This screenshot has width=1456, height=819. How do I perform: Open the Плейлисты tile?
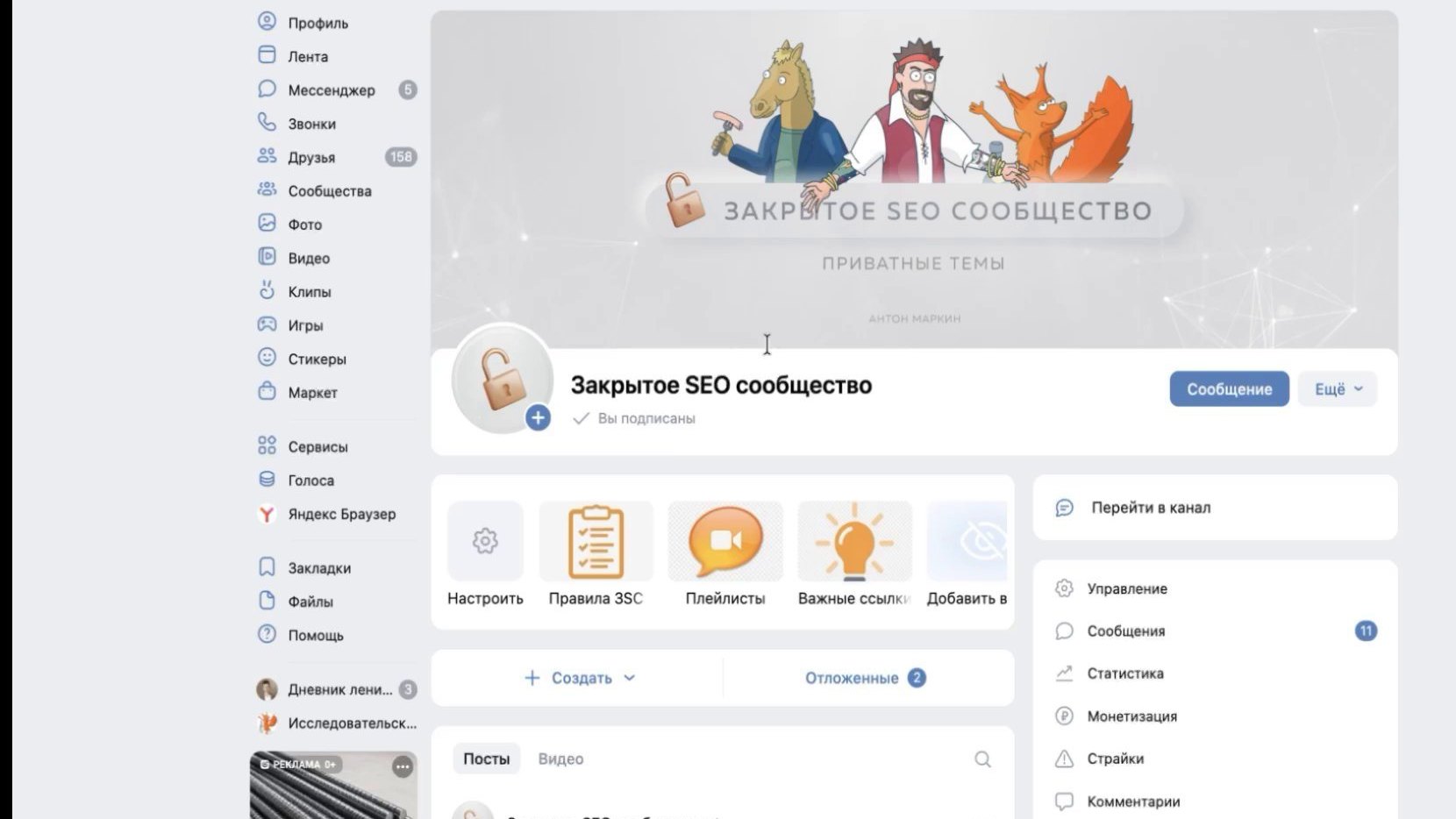click(725, 541)
